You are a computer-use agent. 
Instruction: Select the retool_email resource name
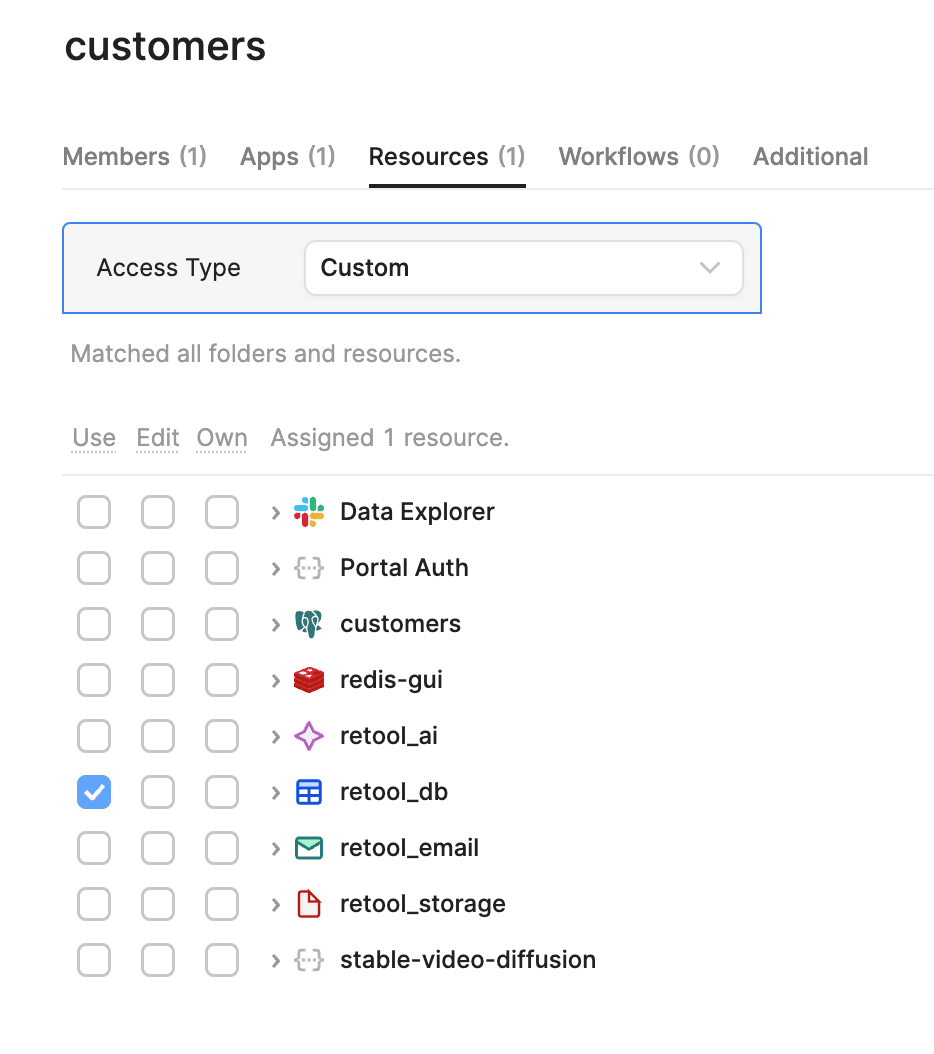409,848
